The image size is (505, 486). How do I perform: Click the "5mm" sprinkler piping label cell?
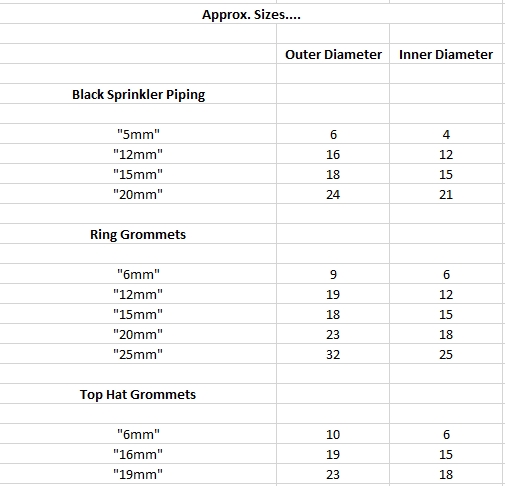[138, 134]
